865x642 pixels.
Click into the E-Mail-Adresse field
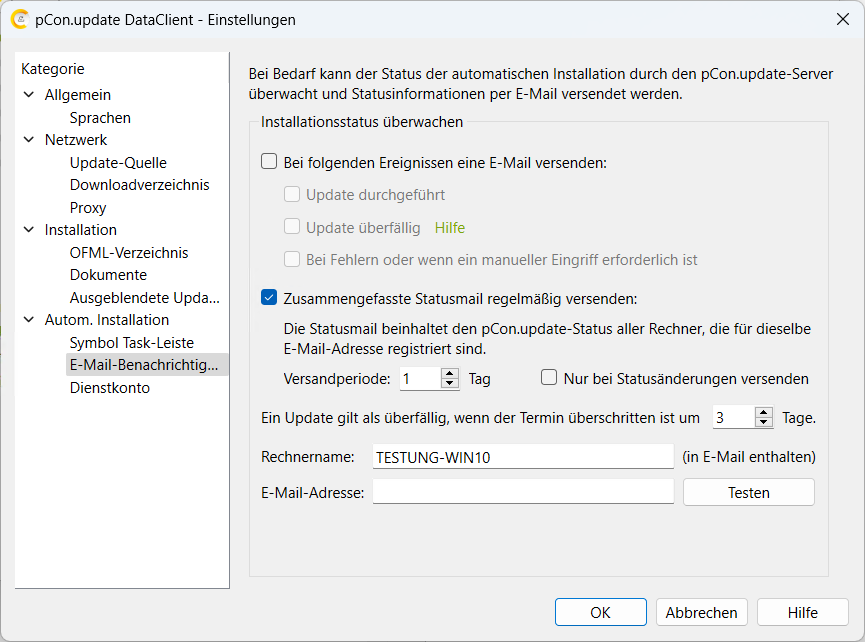[523, 491]
